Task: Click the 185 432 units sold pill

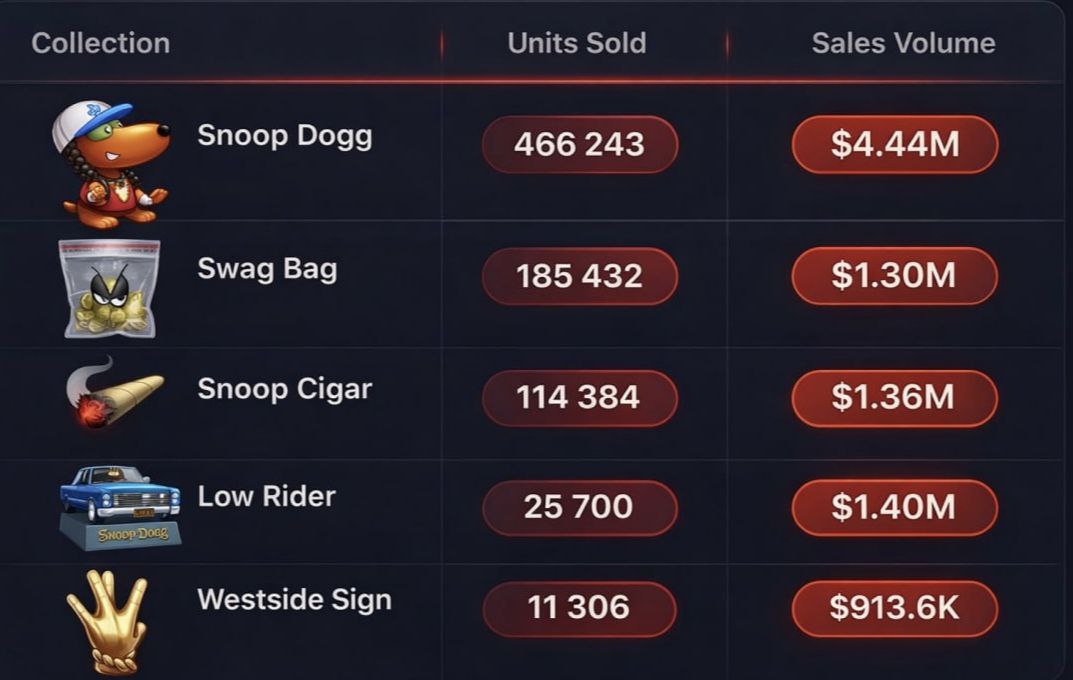Action: pyautogui.click(x=580, y=276)
